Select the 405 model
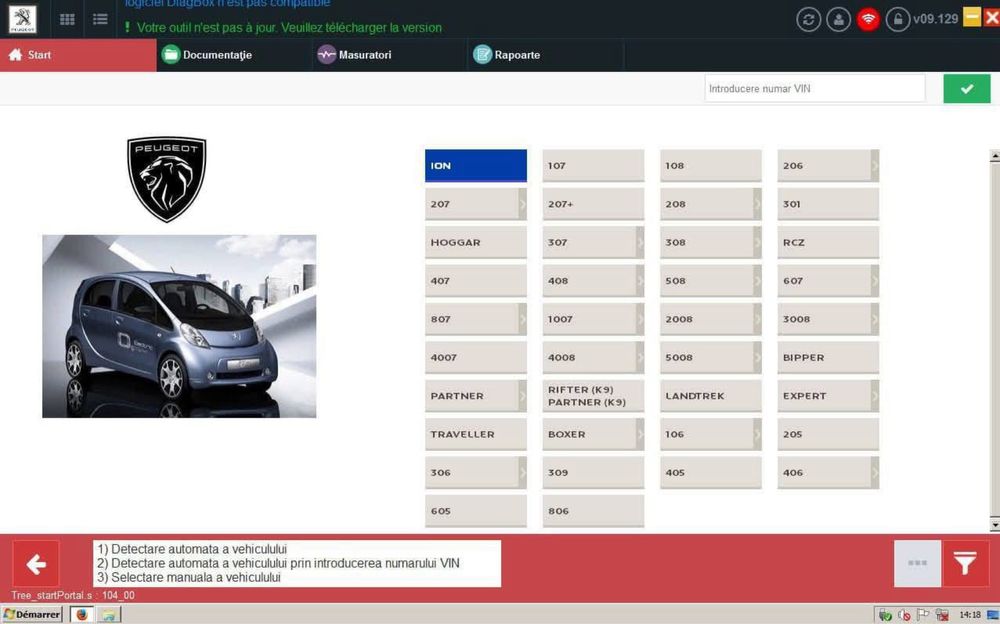This screenshot has width=1000, height=624. click(x=710, y=473)
